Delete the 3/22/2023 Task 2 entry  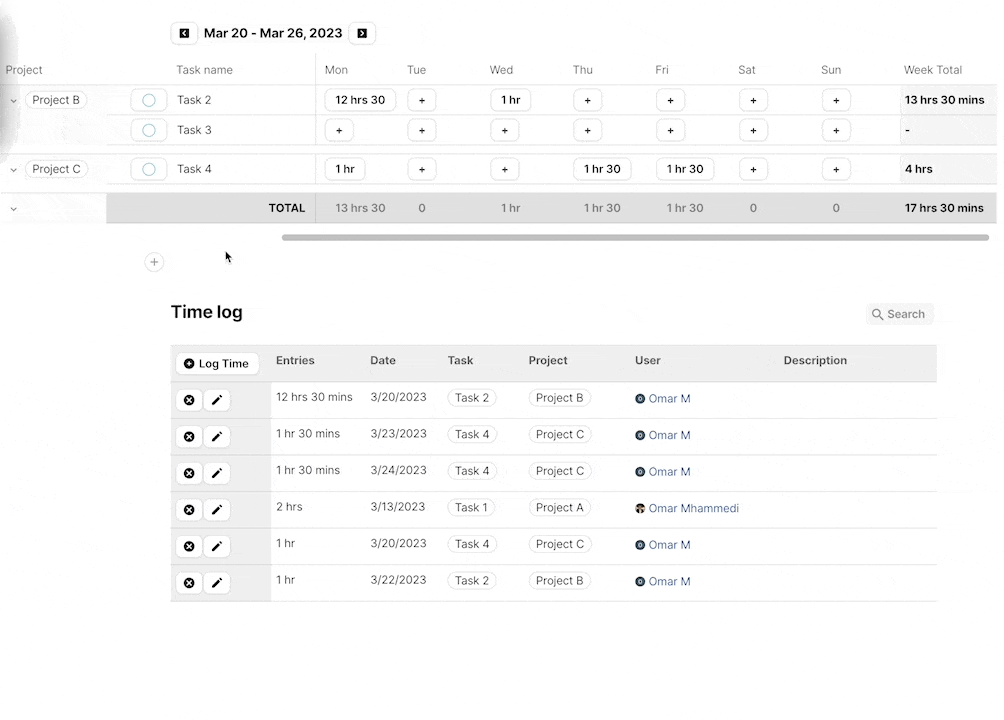coord(188,583)
